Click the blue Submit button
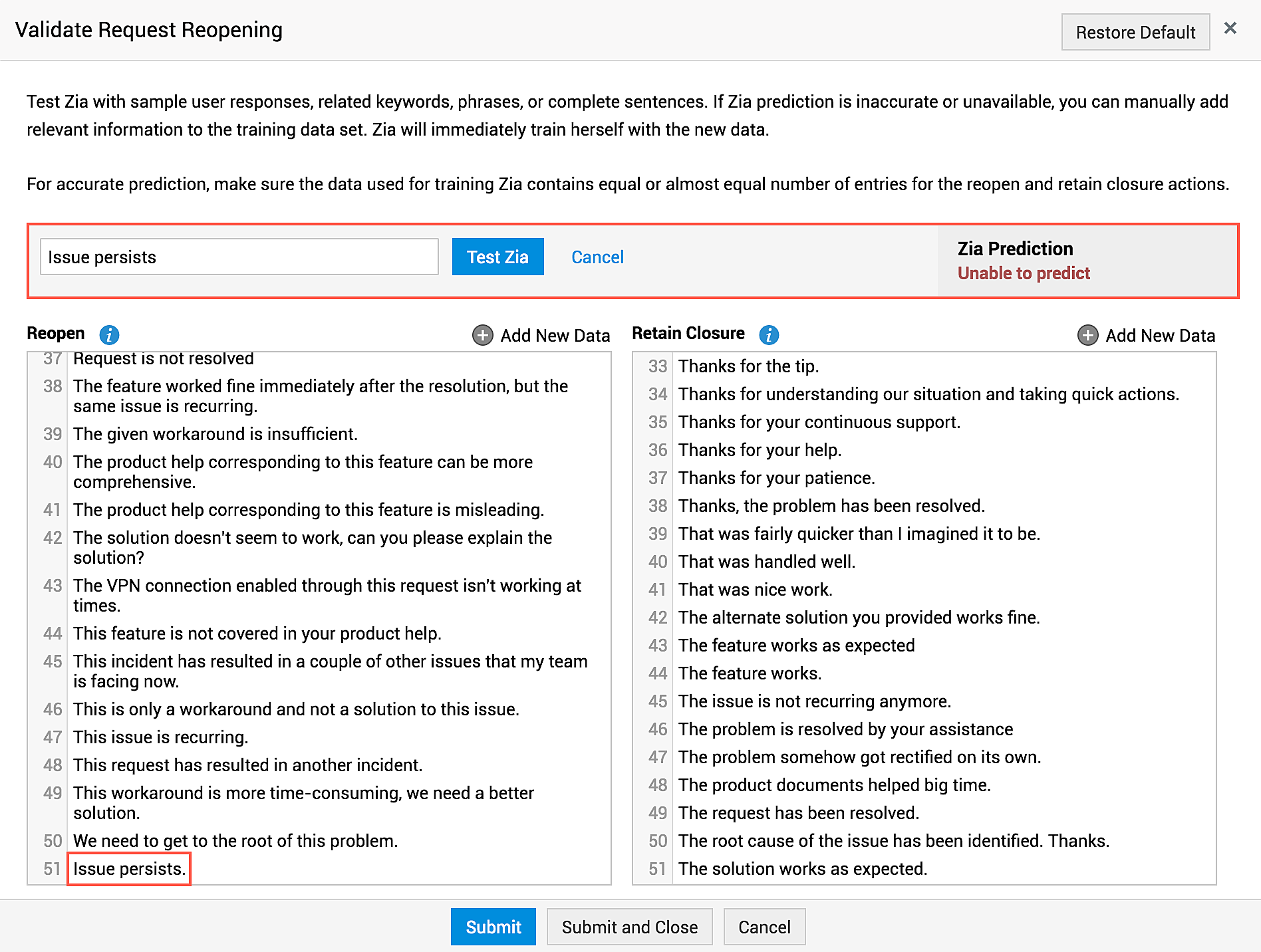 click(493, 927)
